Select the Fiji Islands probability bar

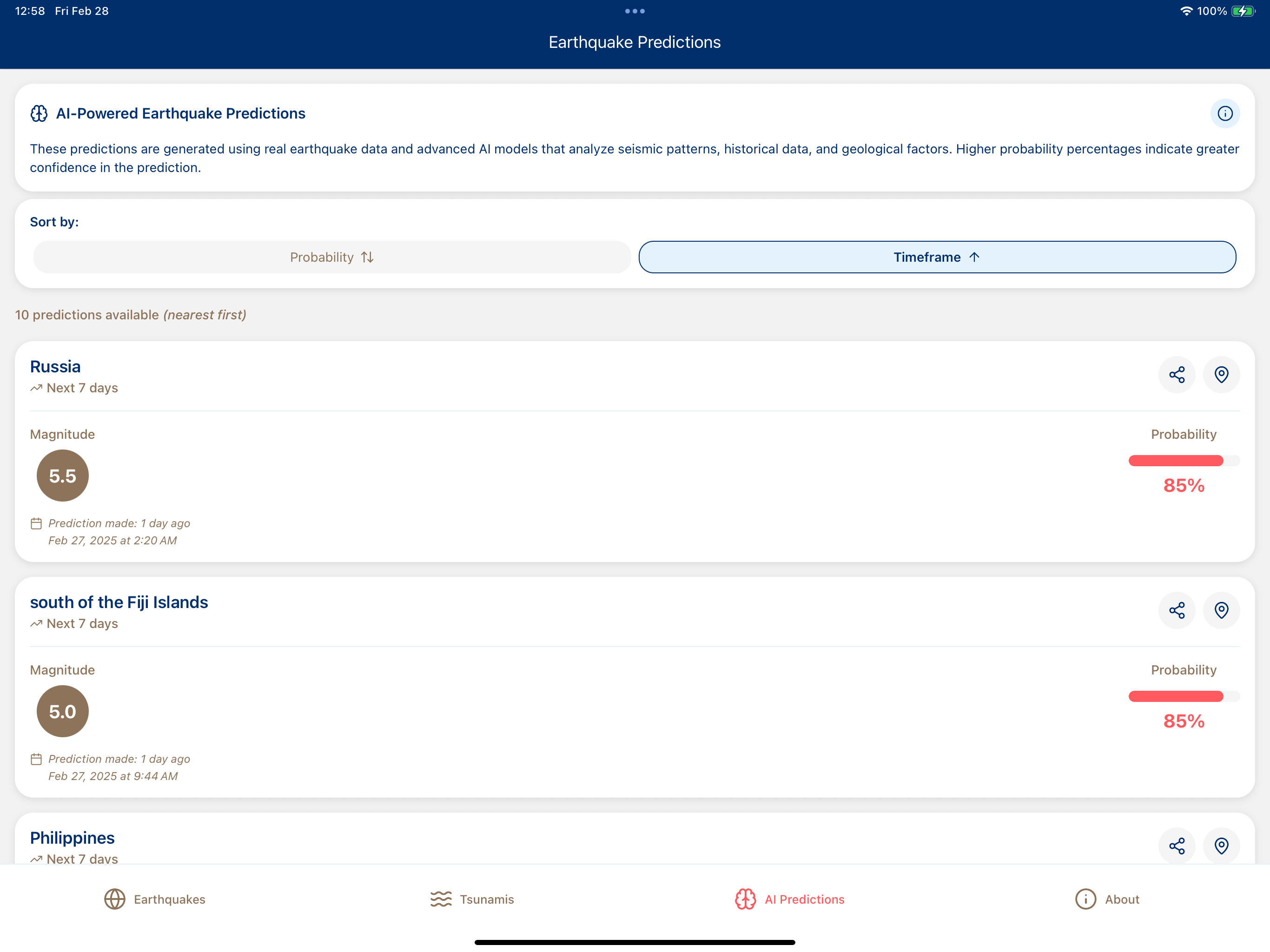click(x=1184, y=696)
